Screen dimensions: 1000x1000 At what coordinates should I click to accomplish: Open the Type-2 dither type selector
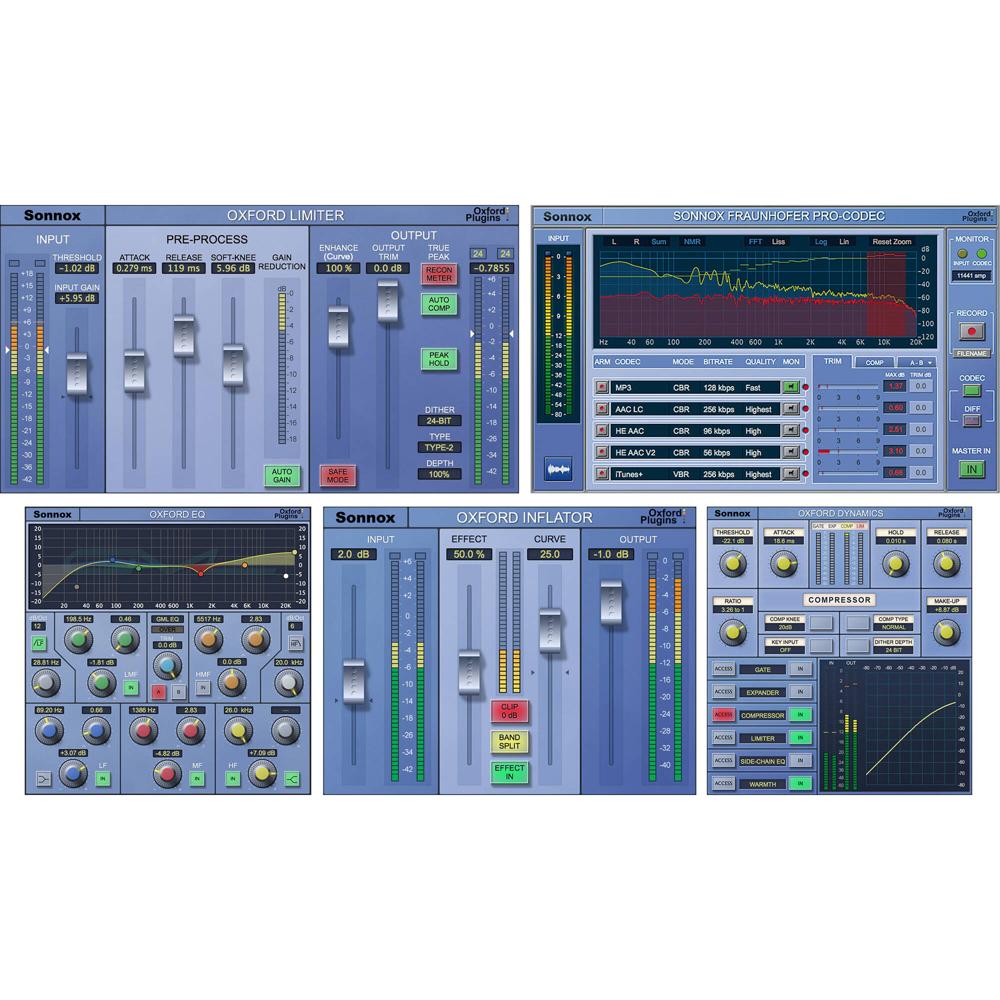tap(439, 447)
